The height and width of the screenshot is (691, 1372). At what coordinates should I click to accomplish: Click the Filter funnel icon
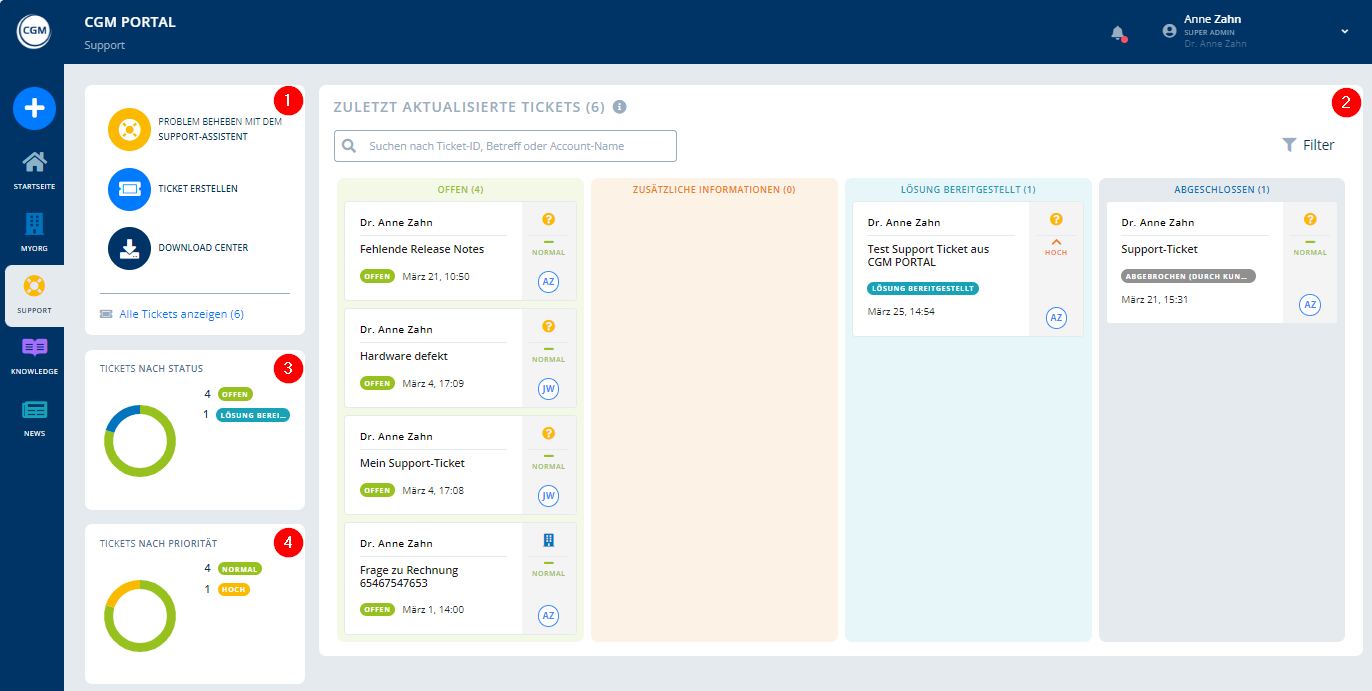[1289, 145]
